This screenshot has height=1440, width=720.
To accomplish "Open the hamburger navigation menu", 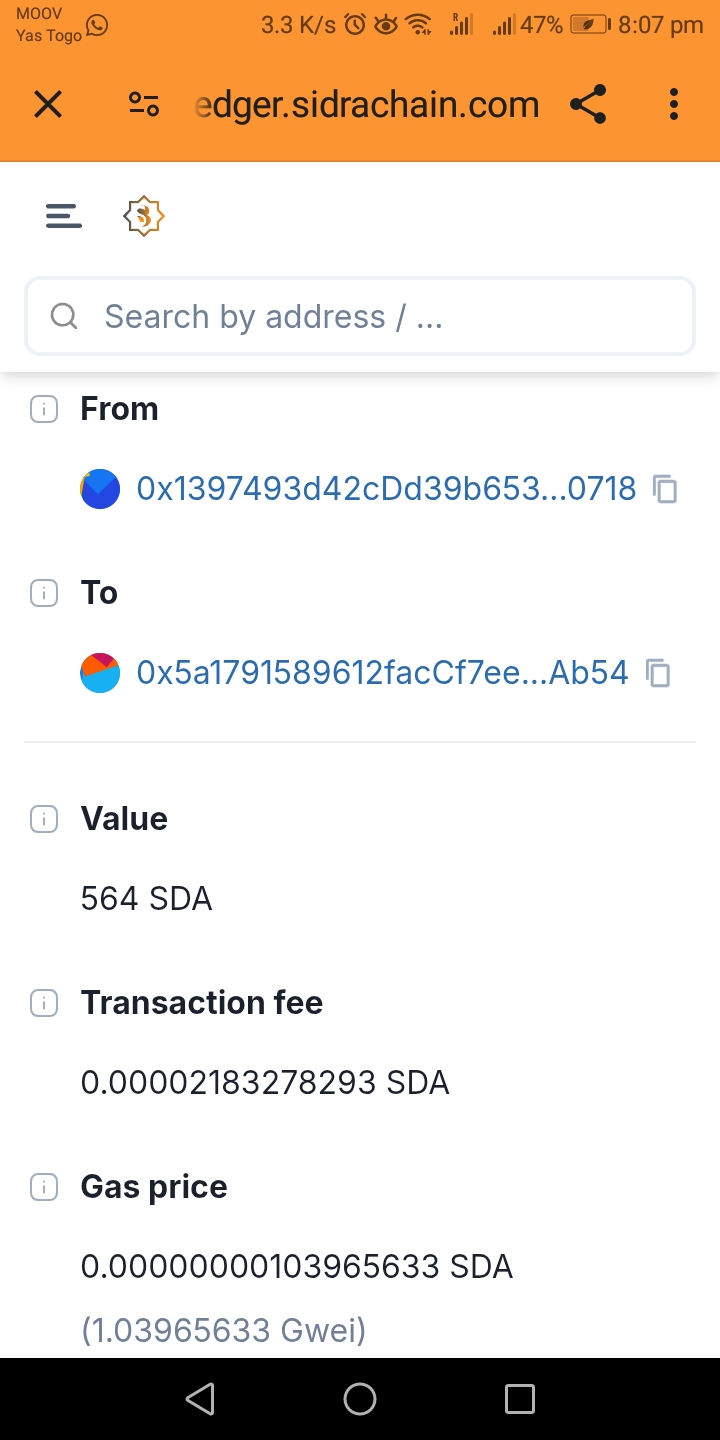I will click(x=63, y=216).
